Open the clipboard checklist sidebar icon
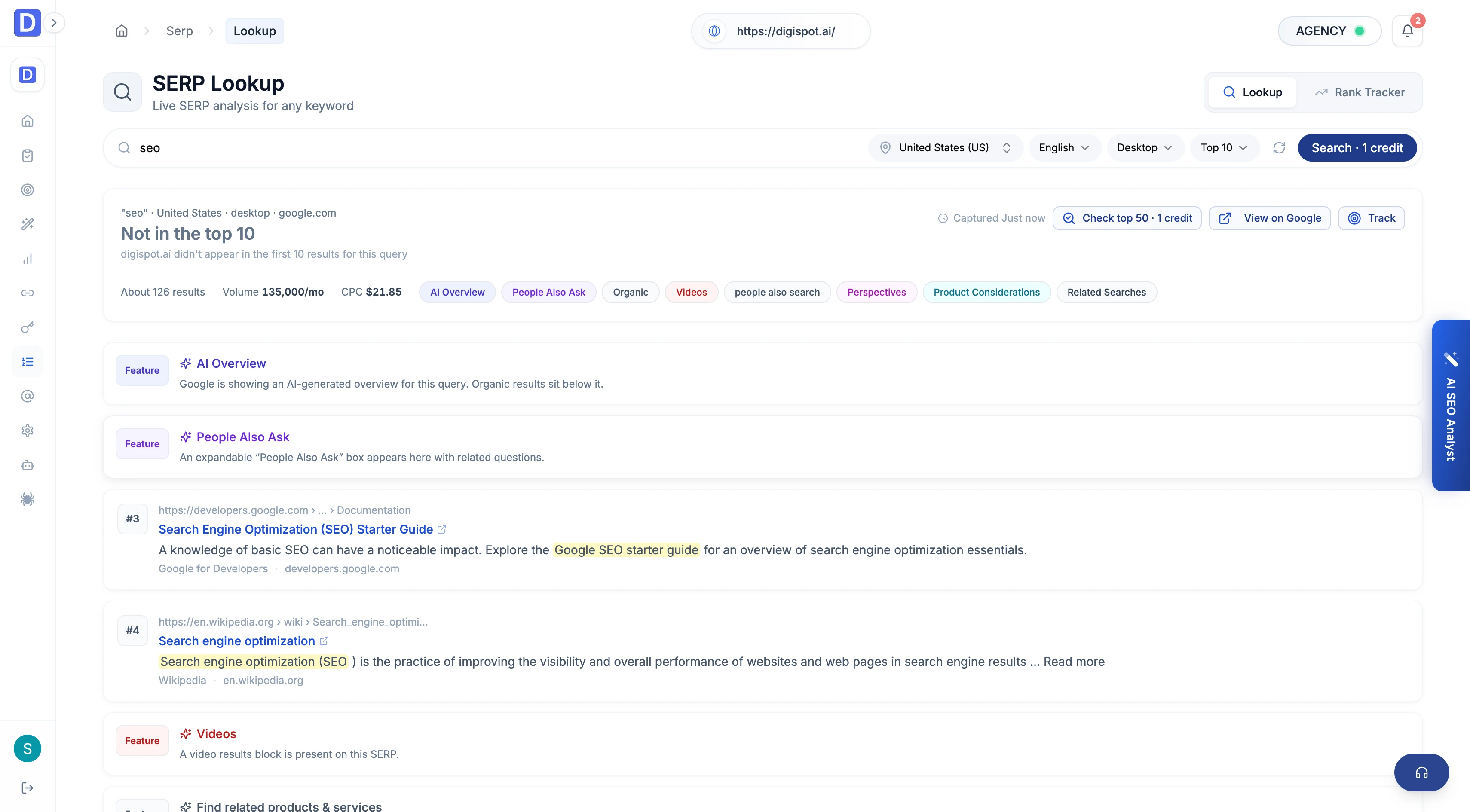The image size is (1470, 812). [28, 156]
